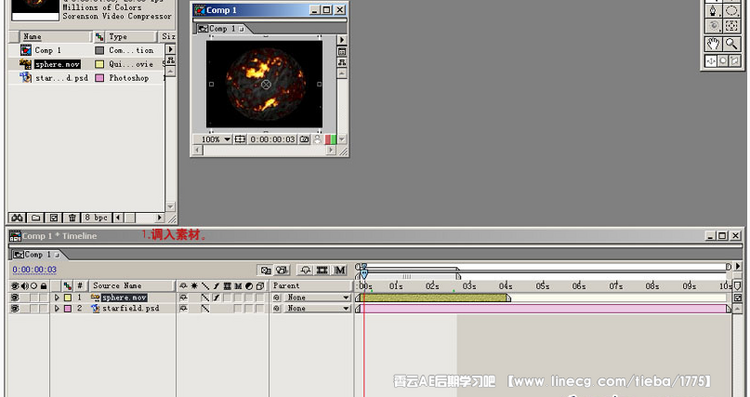The height and width of the screenshot is (397, 750).
Task: Hide the starfield.psd layer with eye toggle
Action: click(x=15, y=309)
